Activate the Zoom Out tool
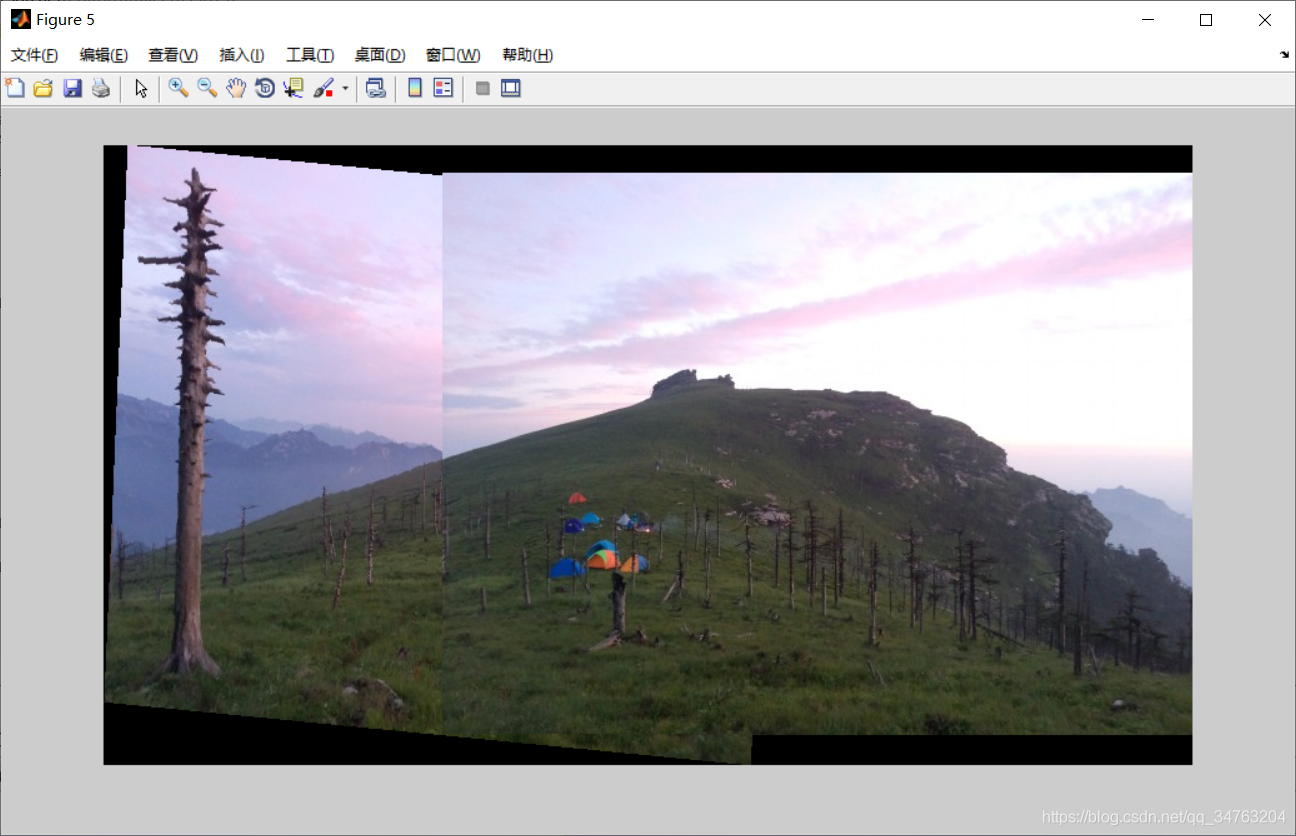Image resolution: width=1296 pixels, height=836 pixels. click(207, 88)
